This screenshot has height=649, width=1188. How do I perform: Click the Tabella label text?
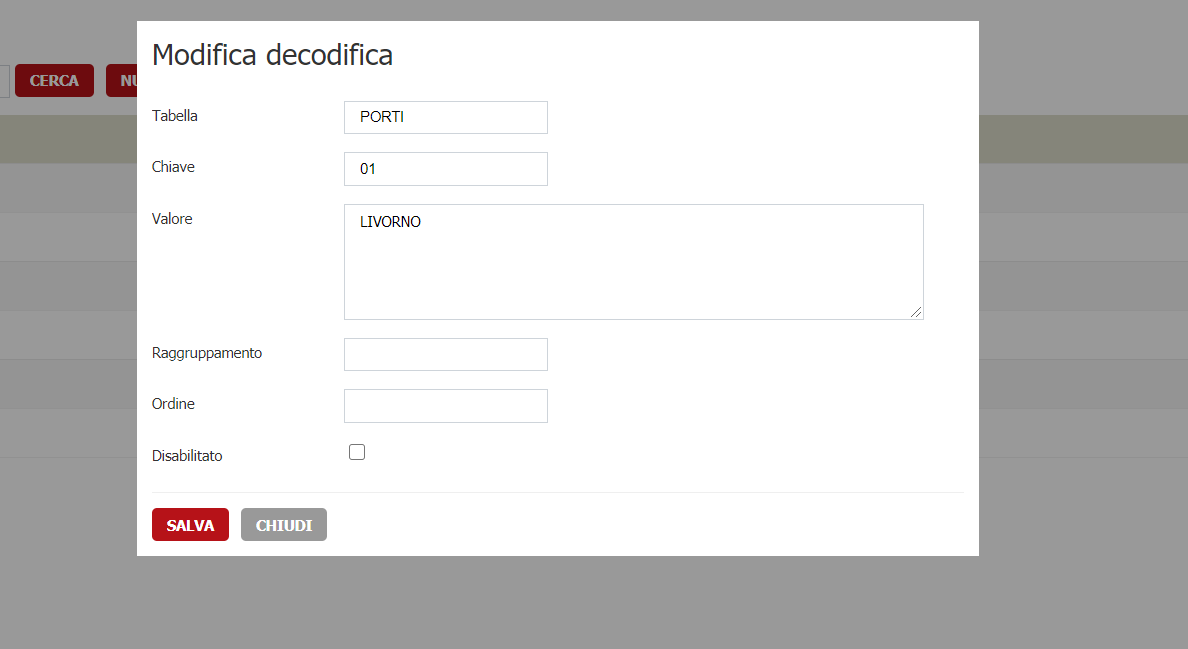(175, 116)
